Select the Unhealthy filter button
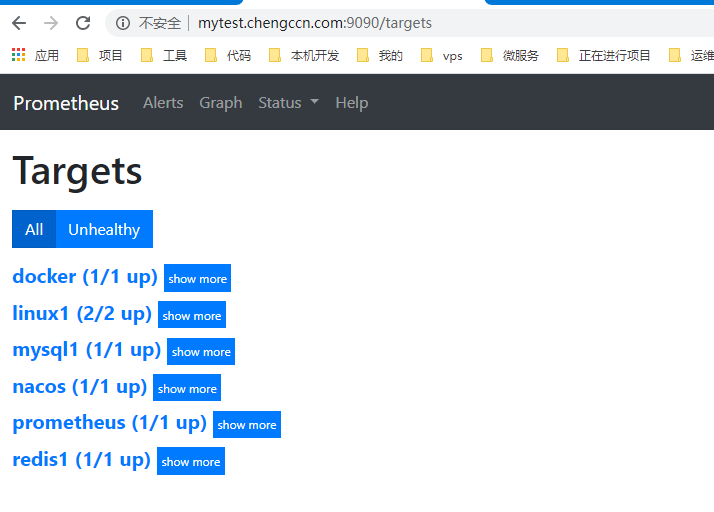 point(104,229)
